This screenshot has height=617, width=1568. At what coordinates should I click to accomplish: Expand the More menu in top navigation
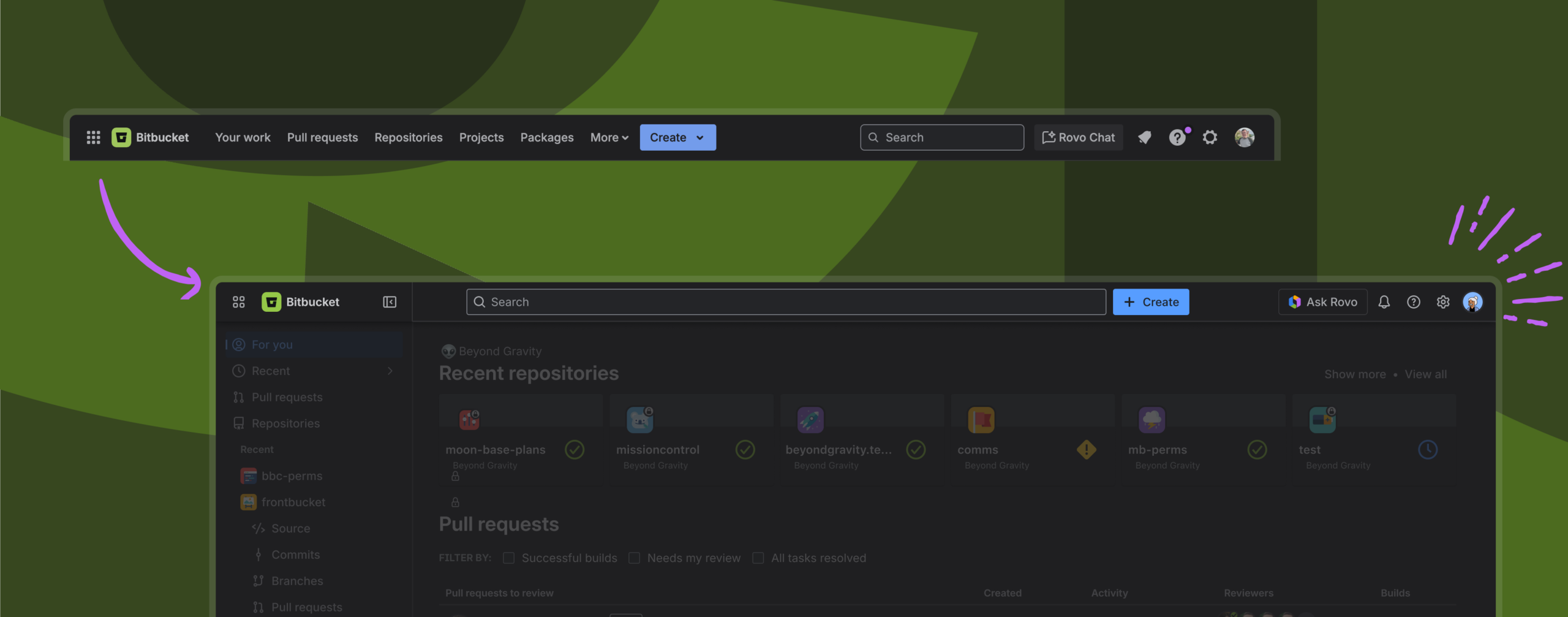pyautogui.click(x=609, y=137)
